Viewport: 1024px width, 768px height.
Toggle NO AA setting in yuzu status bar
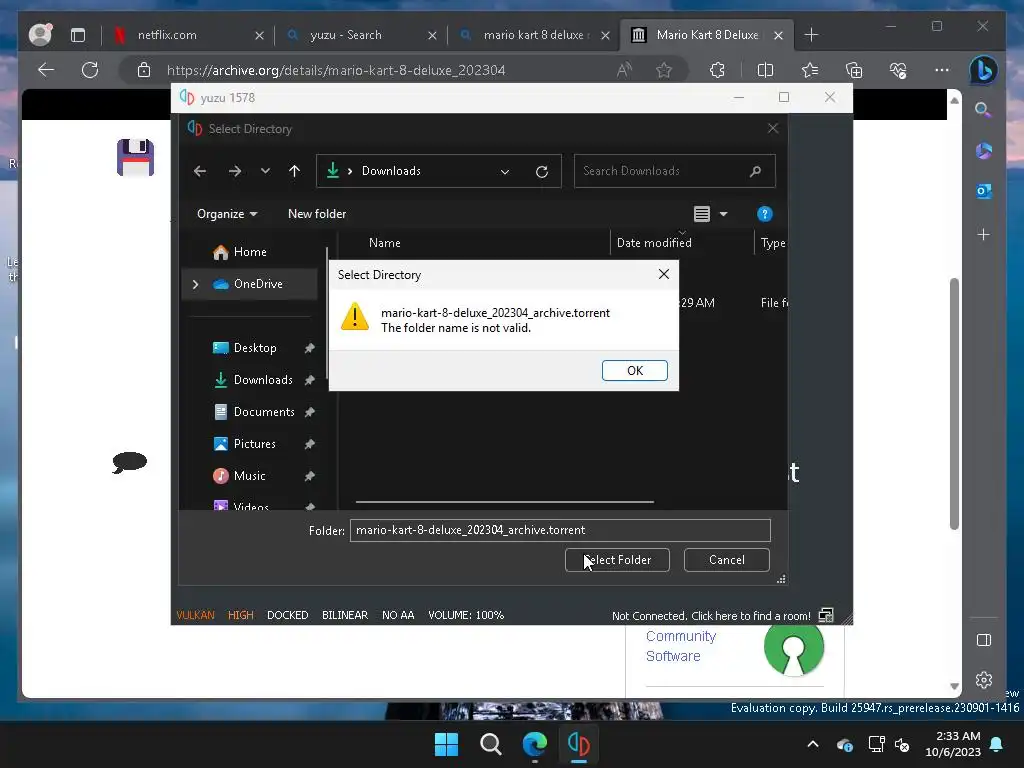[x=398, y=615]
